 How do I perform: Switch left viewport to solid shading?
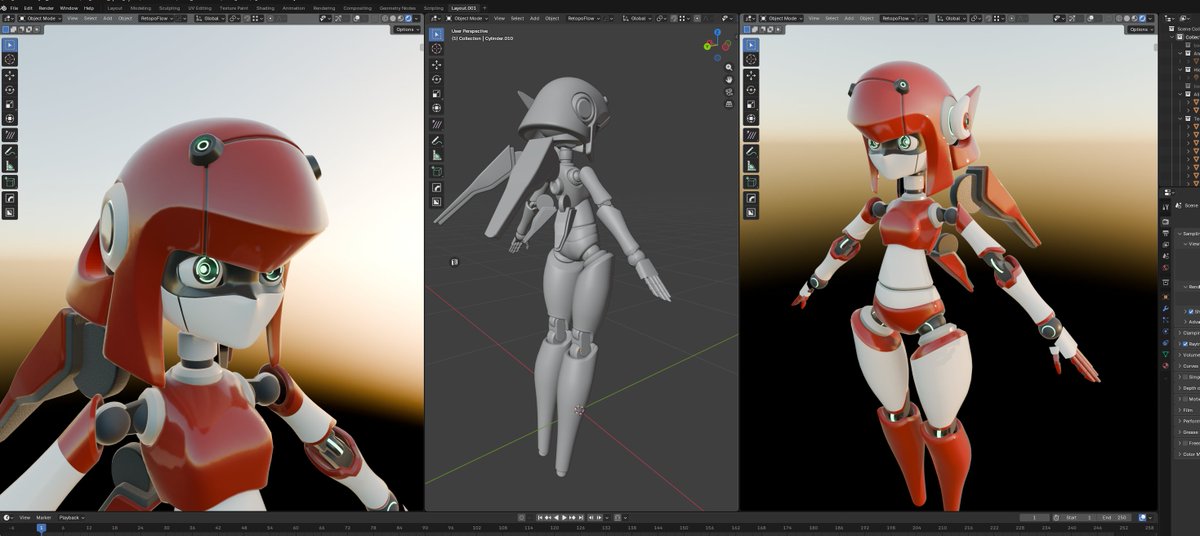tap(392, 18)
